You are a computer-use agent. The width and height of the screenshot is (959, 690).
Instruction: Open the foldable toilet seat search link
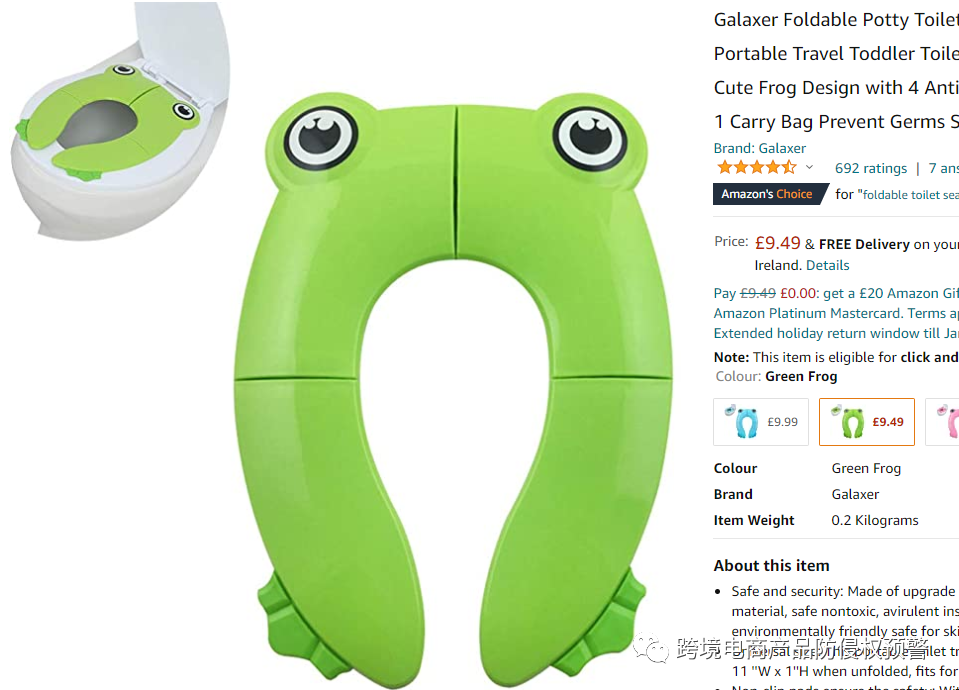(910, 195)
